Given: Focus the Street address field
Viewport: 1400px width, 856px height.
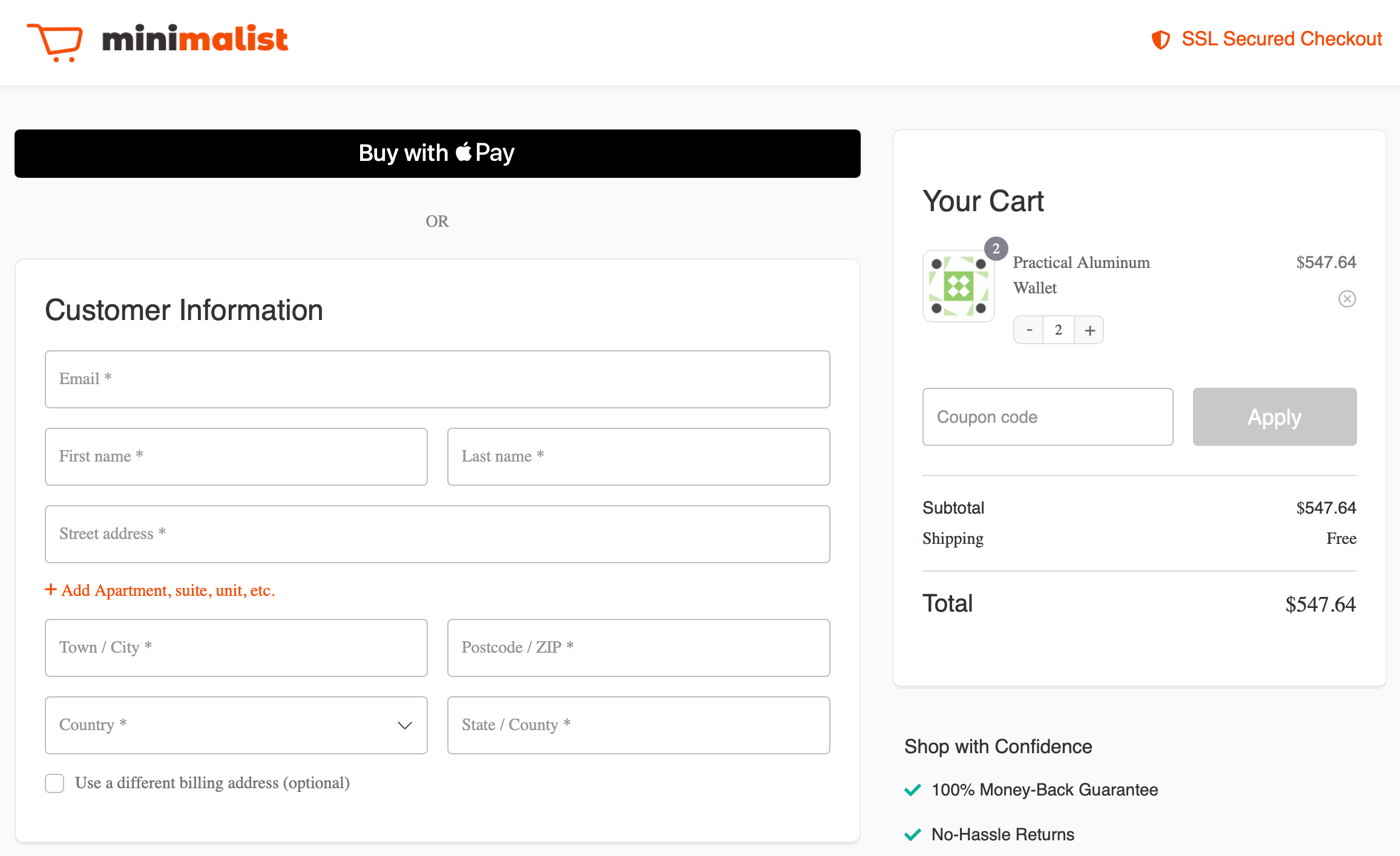Looking at the screenshot, I should pyautogui.click(x=438, y=534).
